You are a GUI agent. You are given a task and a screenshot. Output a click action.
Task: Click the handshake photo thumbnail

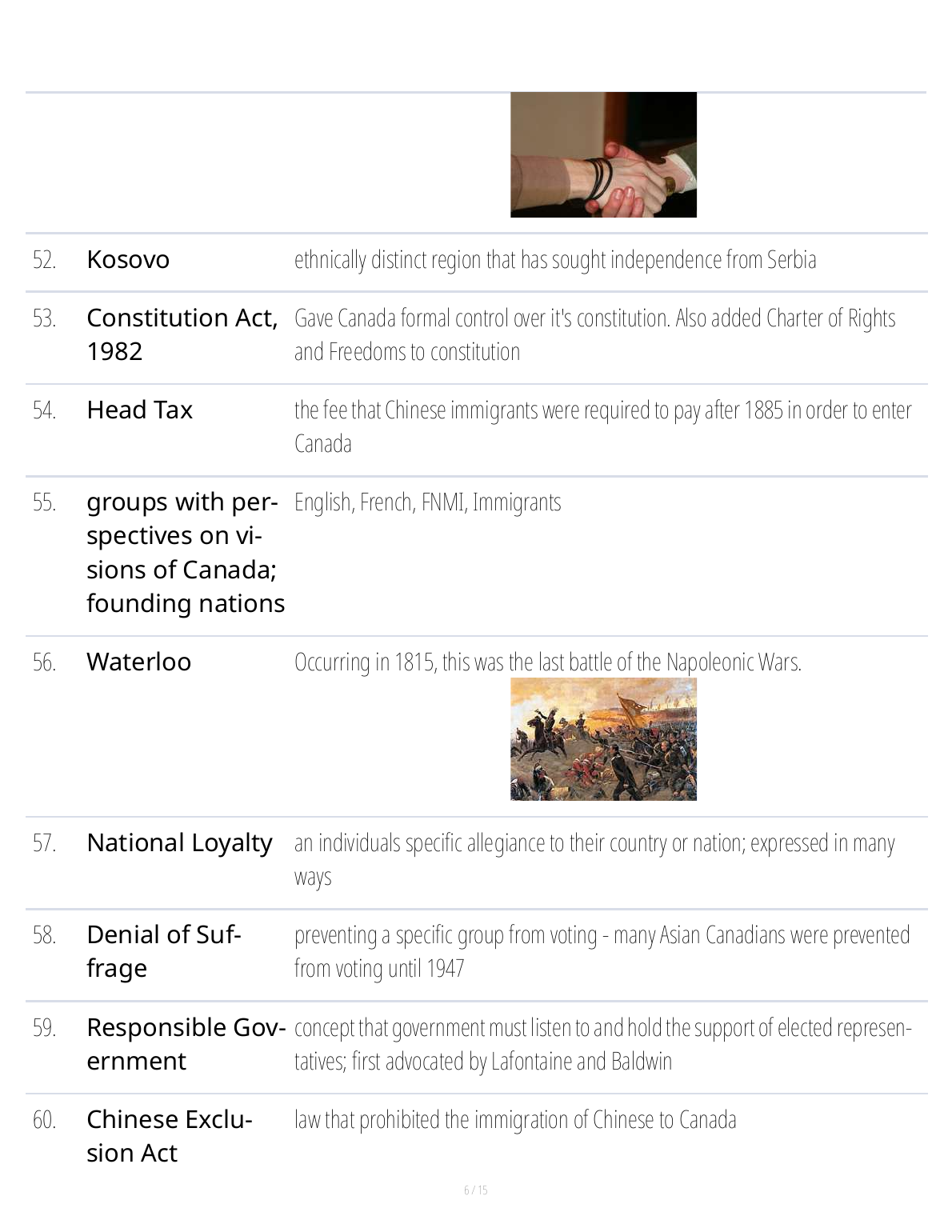coord(603,154)
